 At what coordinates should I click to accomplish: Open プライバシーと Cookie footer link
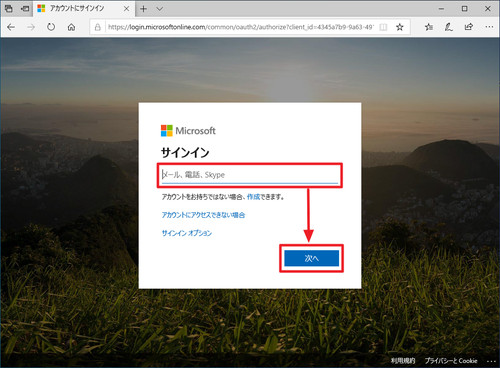coord(451,361)
